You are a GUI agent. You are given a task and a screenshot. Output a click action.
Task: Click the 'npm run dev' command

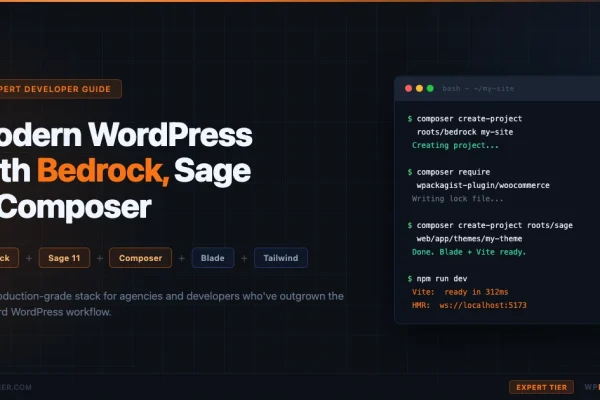click(x=437, y=279)
